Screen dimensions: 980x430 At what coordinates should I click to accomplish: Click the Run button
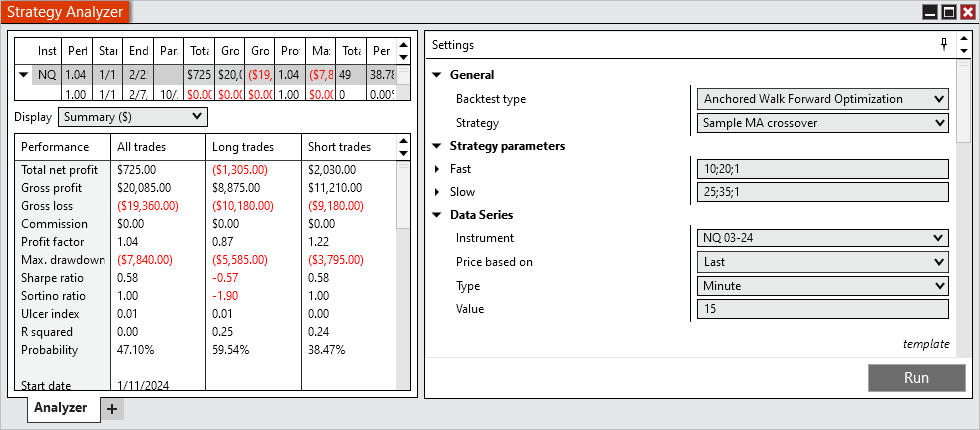(916, 378)
